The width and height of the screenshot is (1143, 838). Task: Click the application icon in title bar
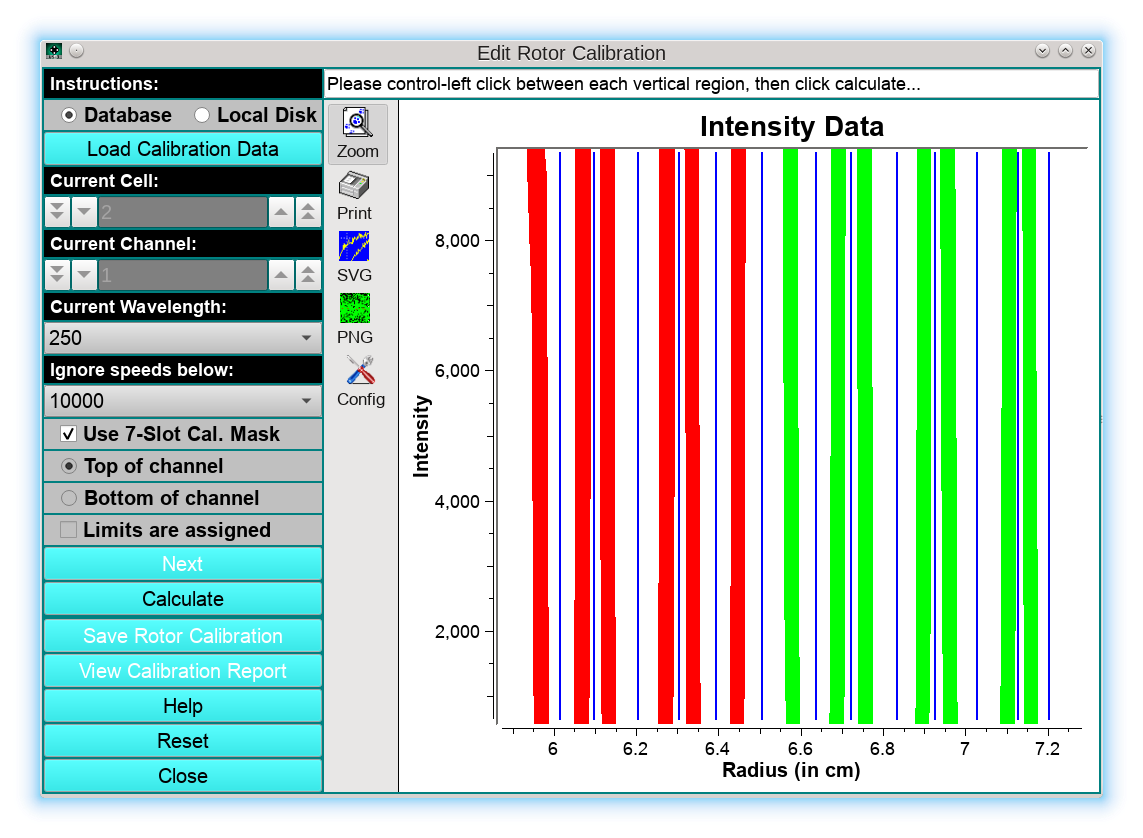coord(54,51)
